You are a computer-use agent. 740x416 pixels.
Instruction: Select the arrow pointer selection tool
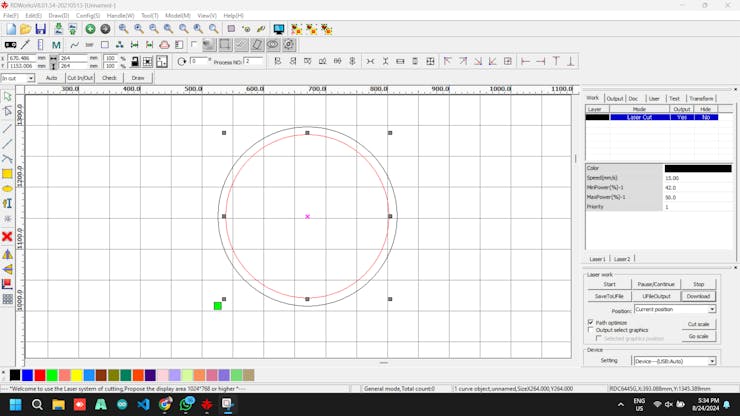click(x=7, y=97)
